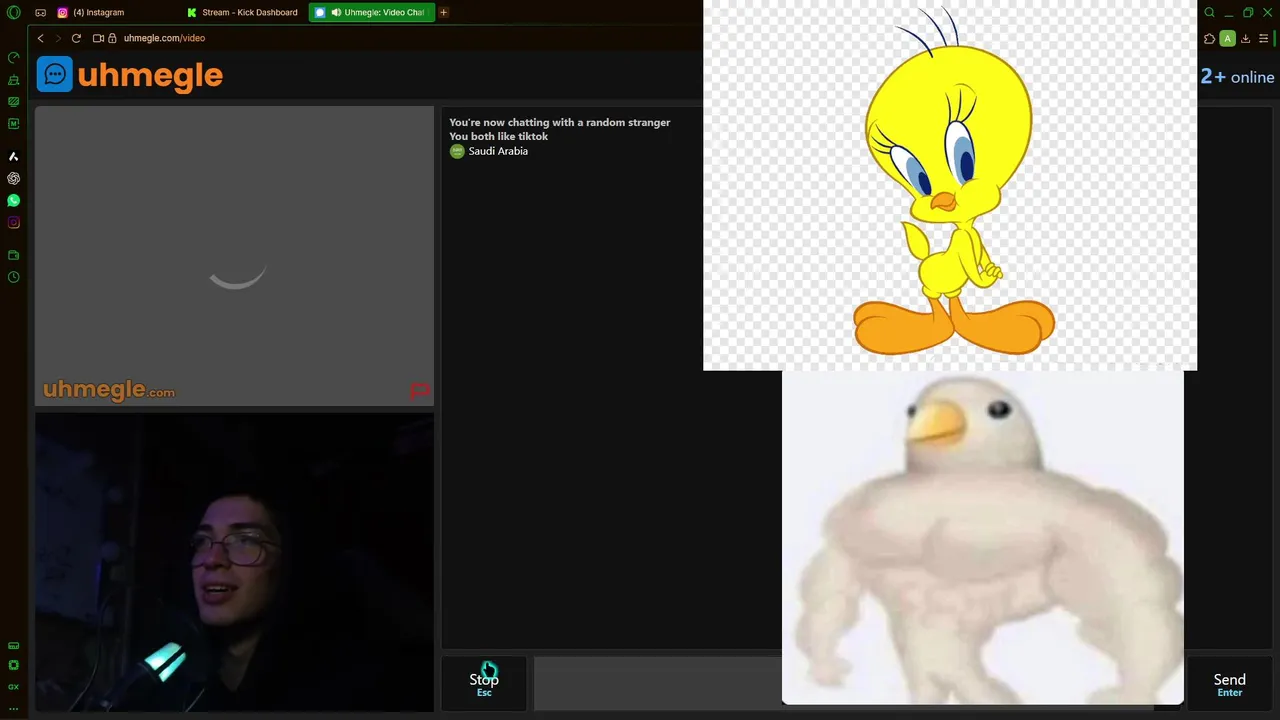Open the browser search magnifier icon
The width and height of the screenshot is (1280, 720).
[1209, 12]
